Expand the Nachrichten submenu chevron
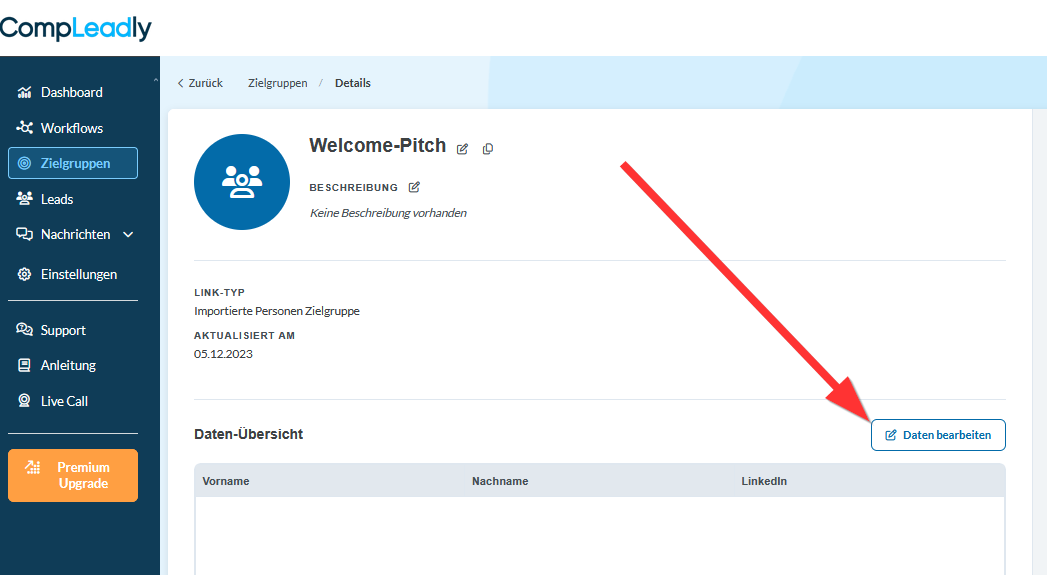The height and width of the screenshot is (575, 1047). point(128,234)
